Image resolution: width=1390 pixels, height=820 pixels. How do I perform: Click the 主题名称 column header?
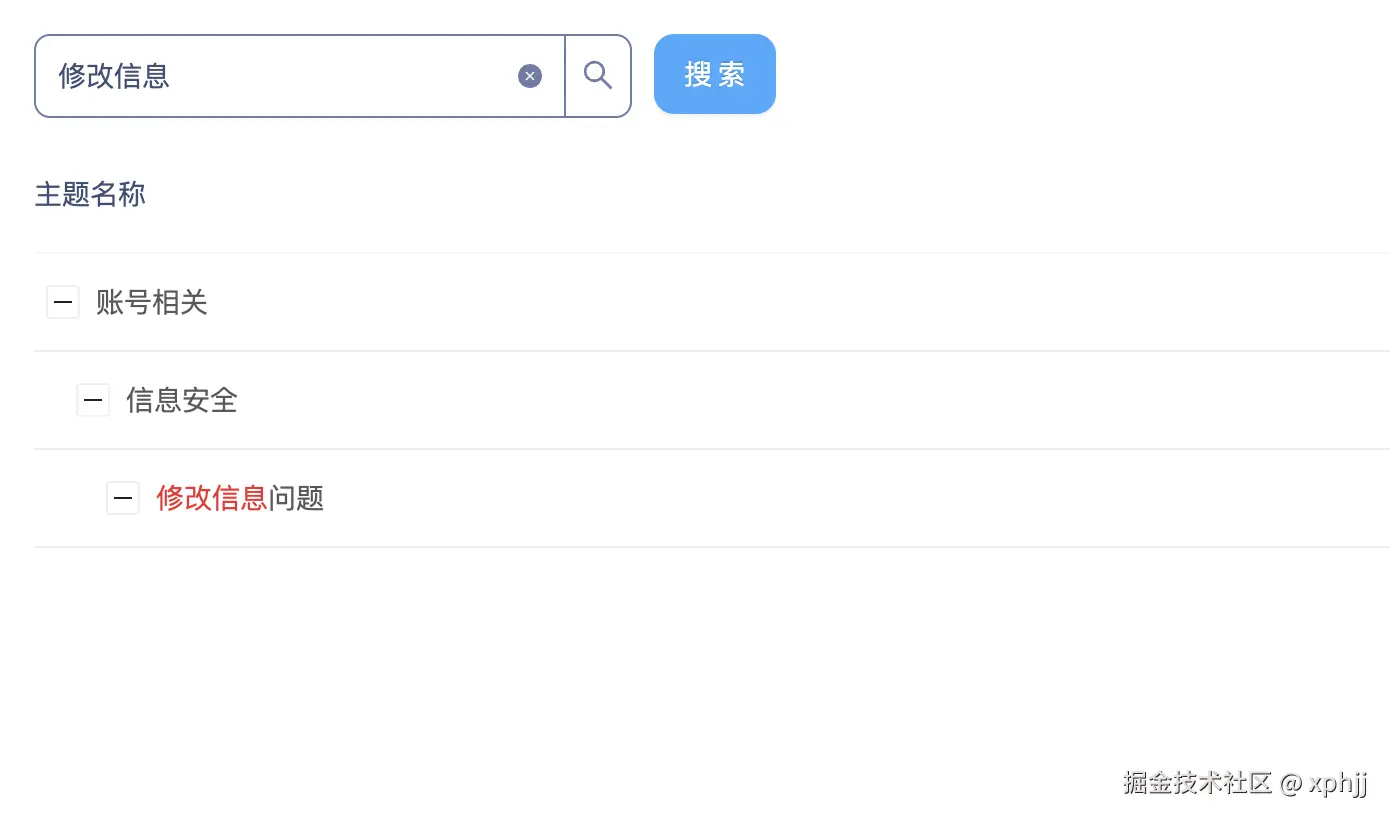pyautogui.click(x=90, y=194)
